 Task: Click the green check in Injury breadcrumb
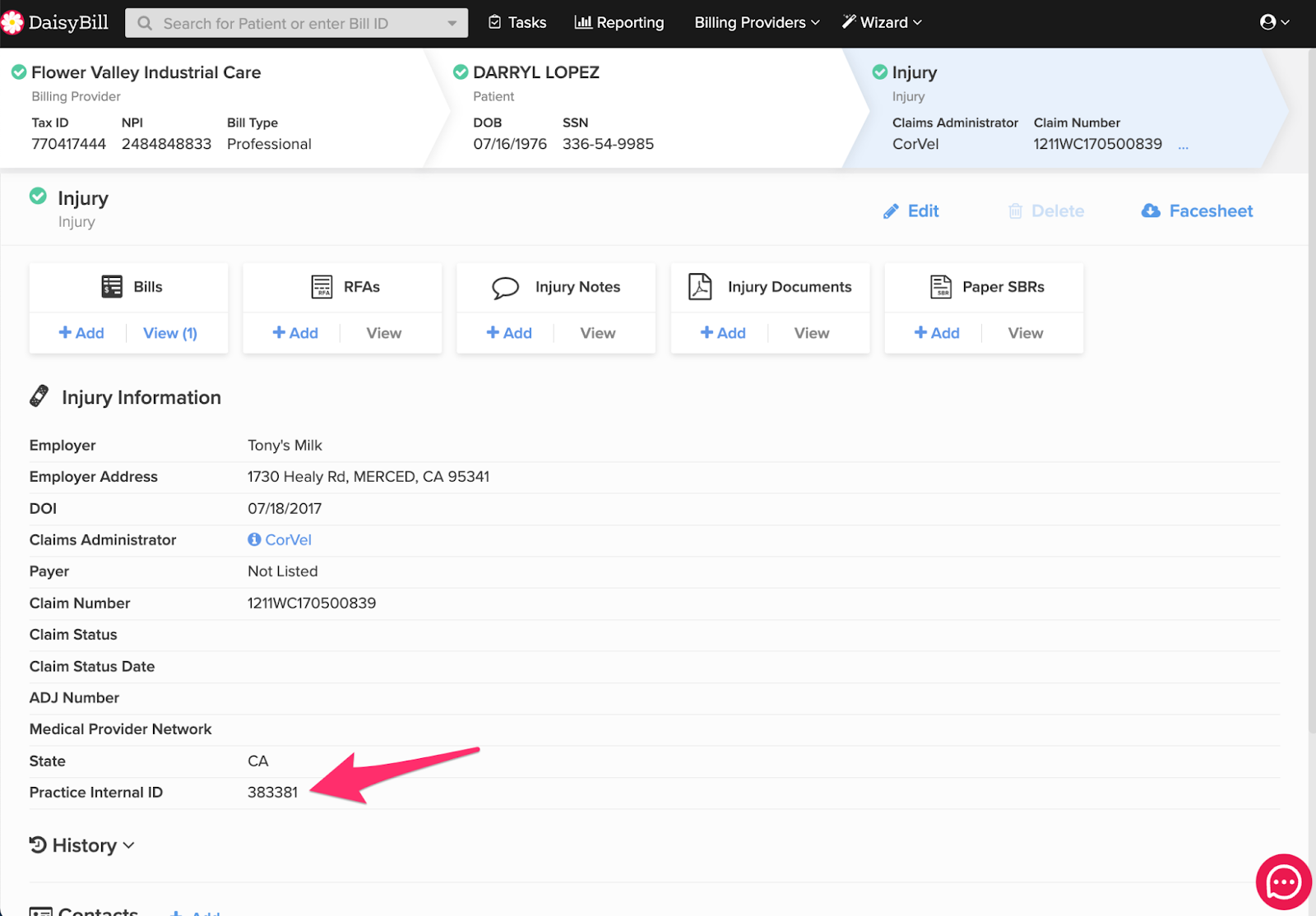click(x=879, y=72)
